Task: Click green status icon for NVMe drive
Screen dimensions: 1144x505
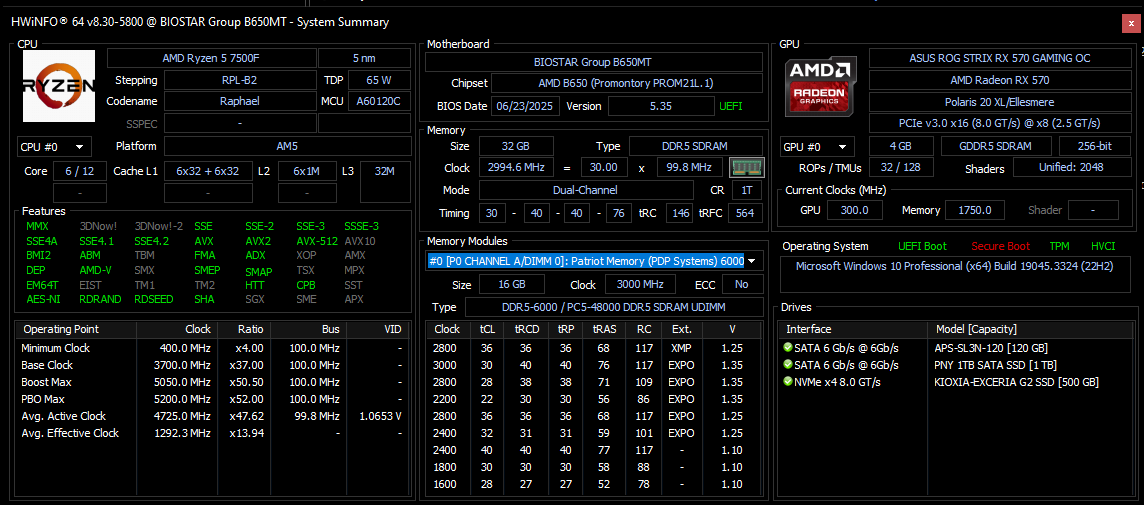Action: point(787,382)
